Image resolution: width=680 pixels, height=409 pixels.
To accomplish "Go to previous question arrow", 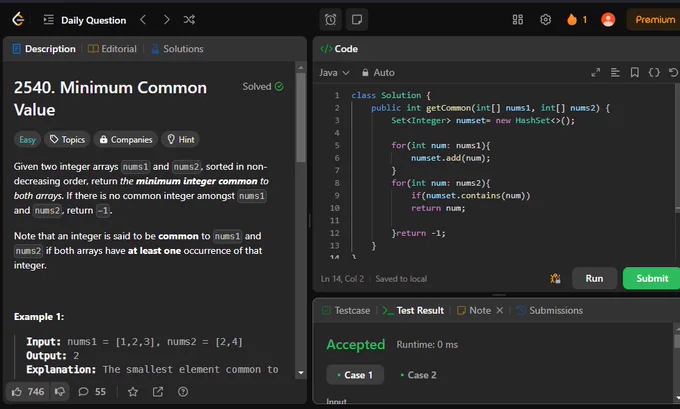I will tap(143, 20).
